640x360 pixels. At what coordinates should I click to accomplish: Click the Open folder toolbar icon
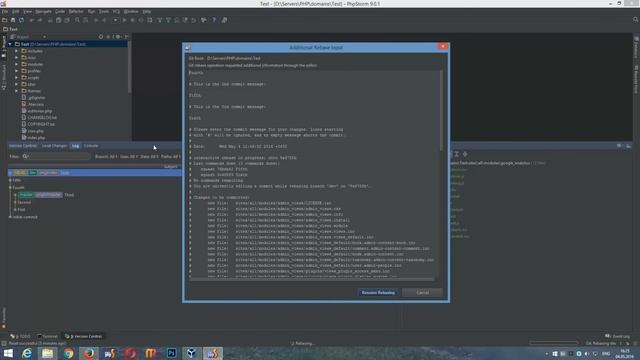tap(4, 20)
